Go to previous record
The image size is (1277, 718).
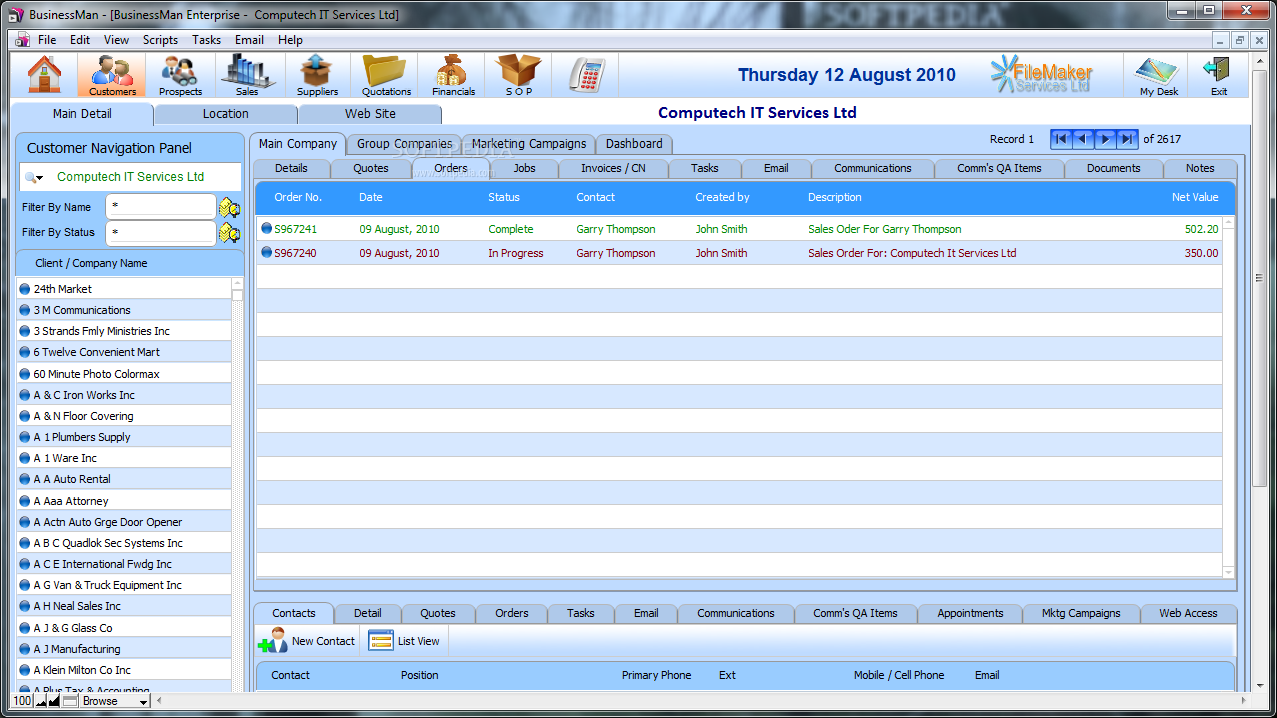pyautogui.click(x=1083, y=139)
